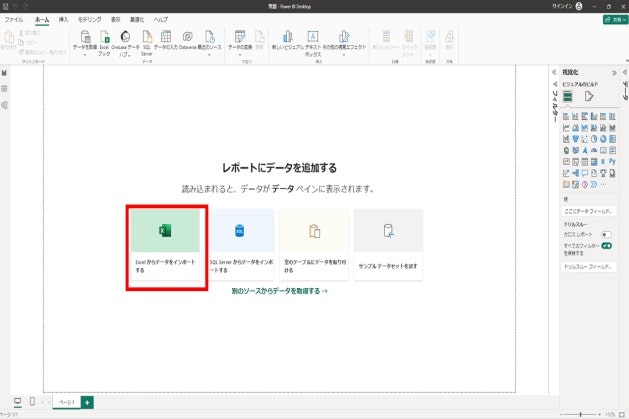
Task: Open the File (ファイル) menu
Action: [x=14, y=19]
